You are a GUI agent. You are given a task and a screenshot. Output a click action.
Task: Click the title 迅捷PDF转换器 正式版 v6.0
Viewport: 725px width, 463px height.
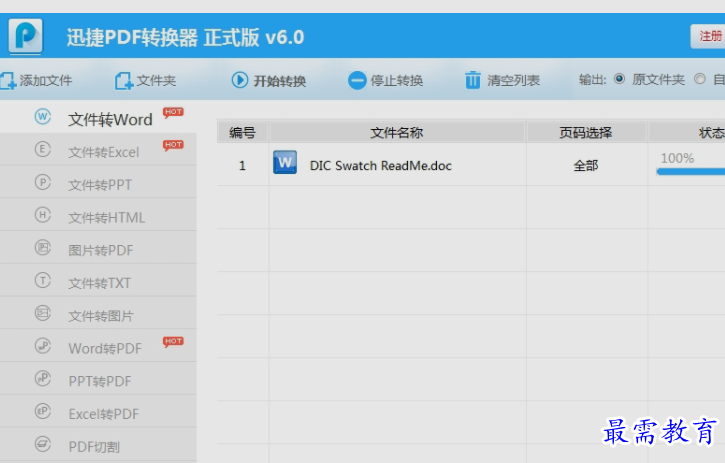(x=185, y=37)
